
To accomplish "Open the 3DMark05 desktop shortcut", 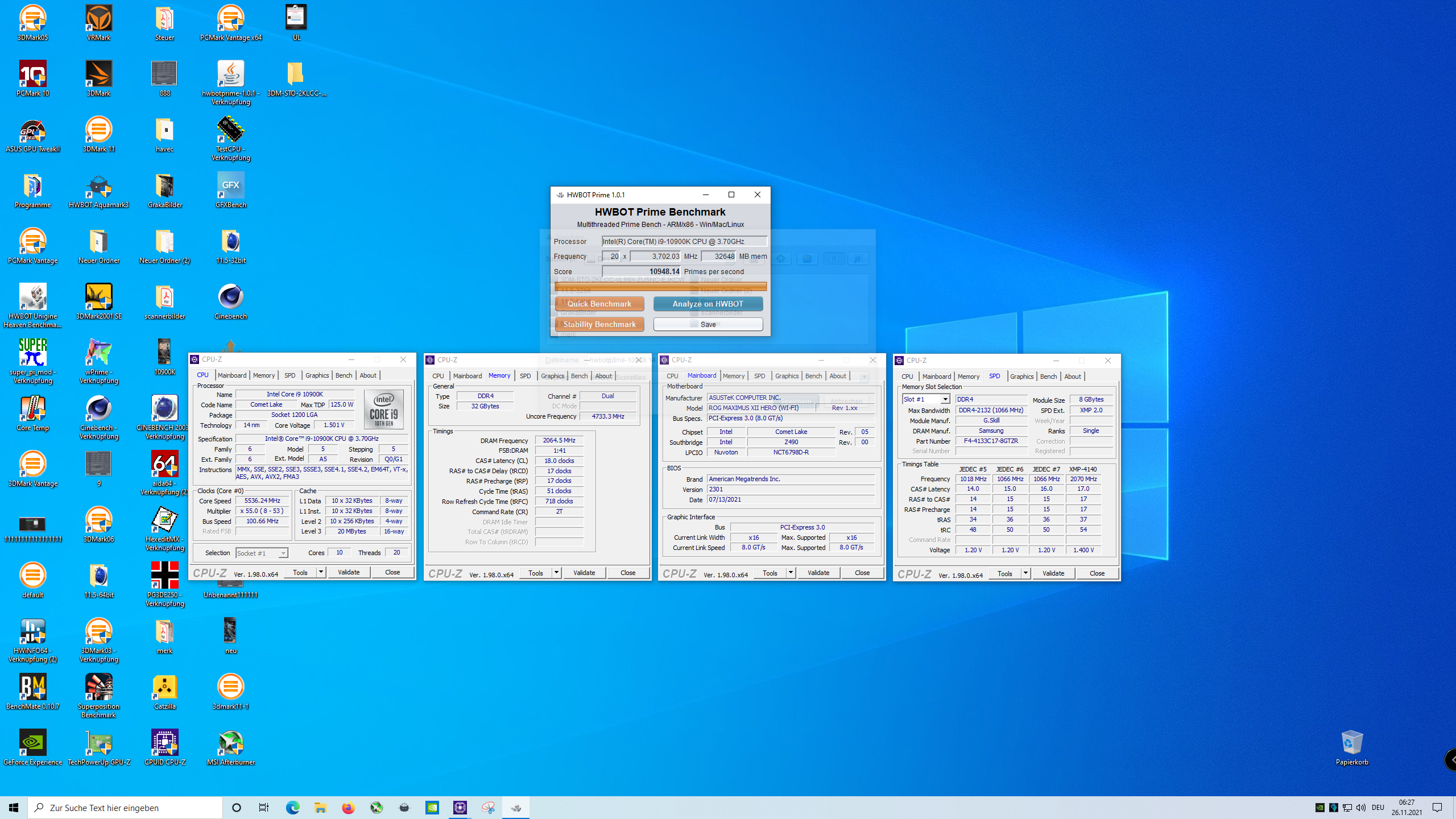I will [32, 23].
